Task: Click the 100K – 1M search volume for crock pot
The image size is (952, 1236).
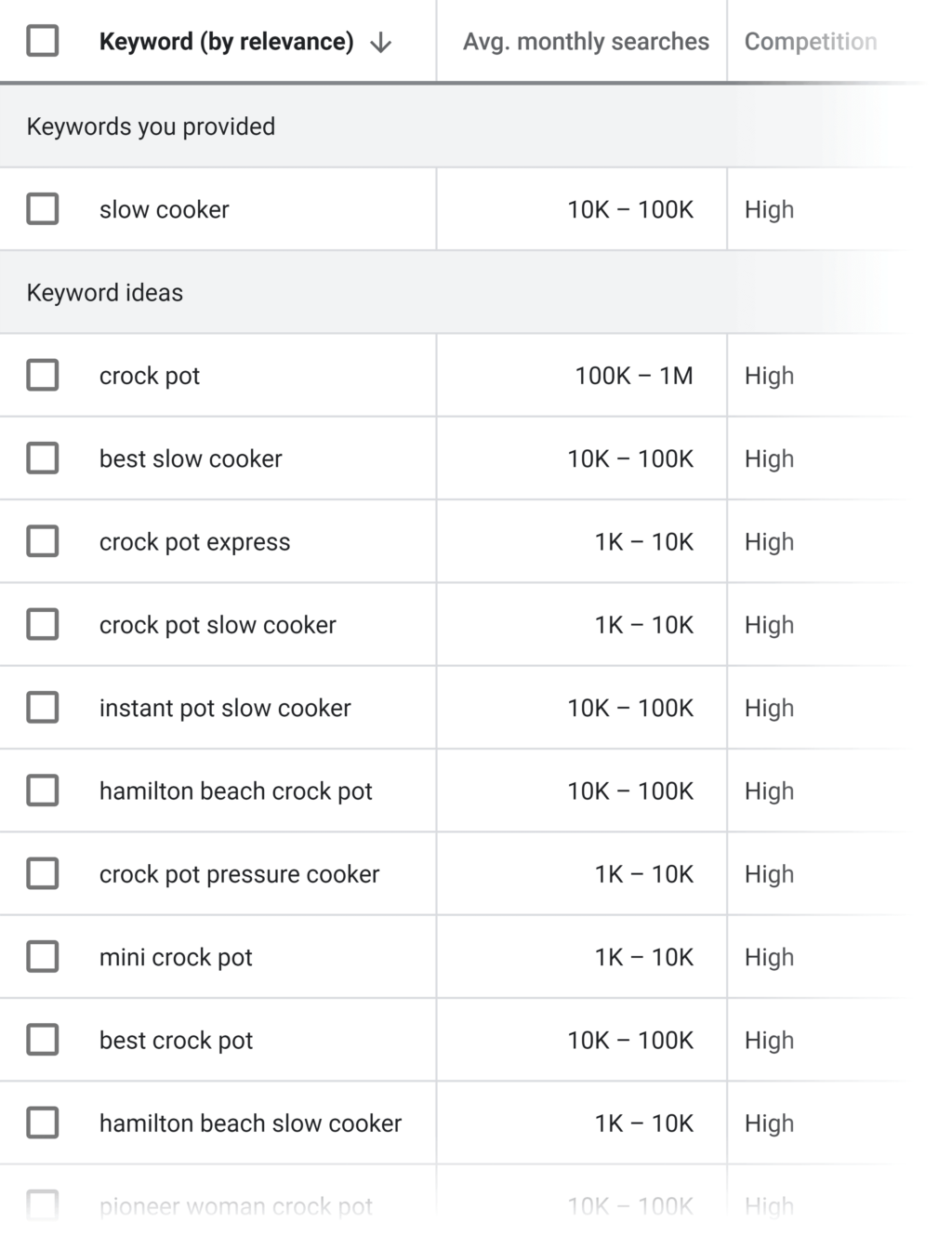Action: coord(633,375)
